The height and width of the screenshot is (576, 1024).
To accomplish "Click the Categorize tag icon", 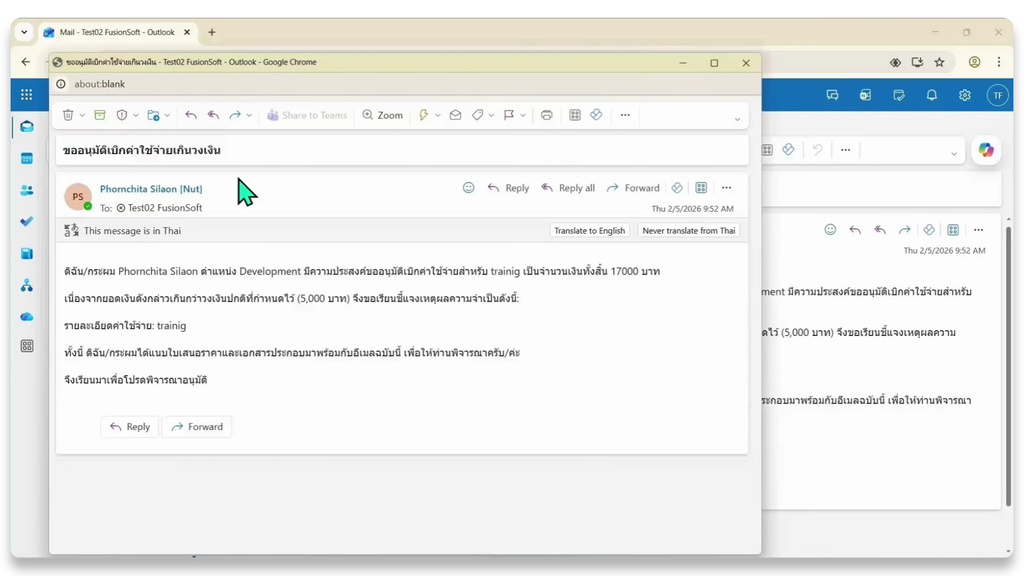I will [477, 115].
